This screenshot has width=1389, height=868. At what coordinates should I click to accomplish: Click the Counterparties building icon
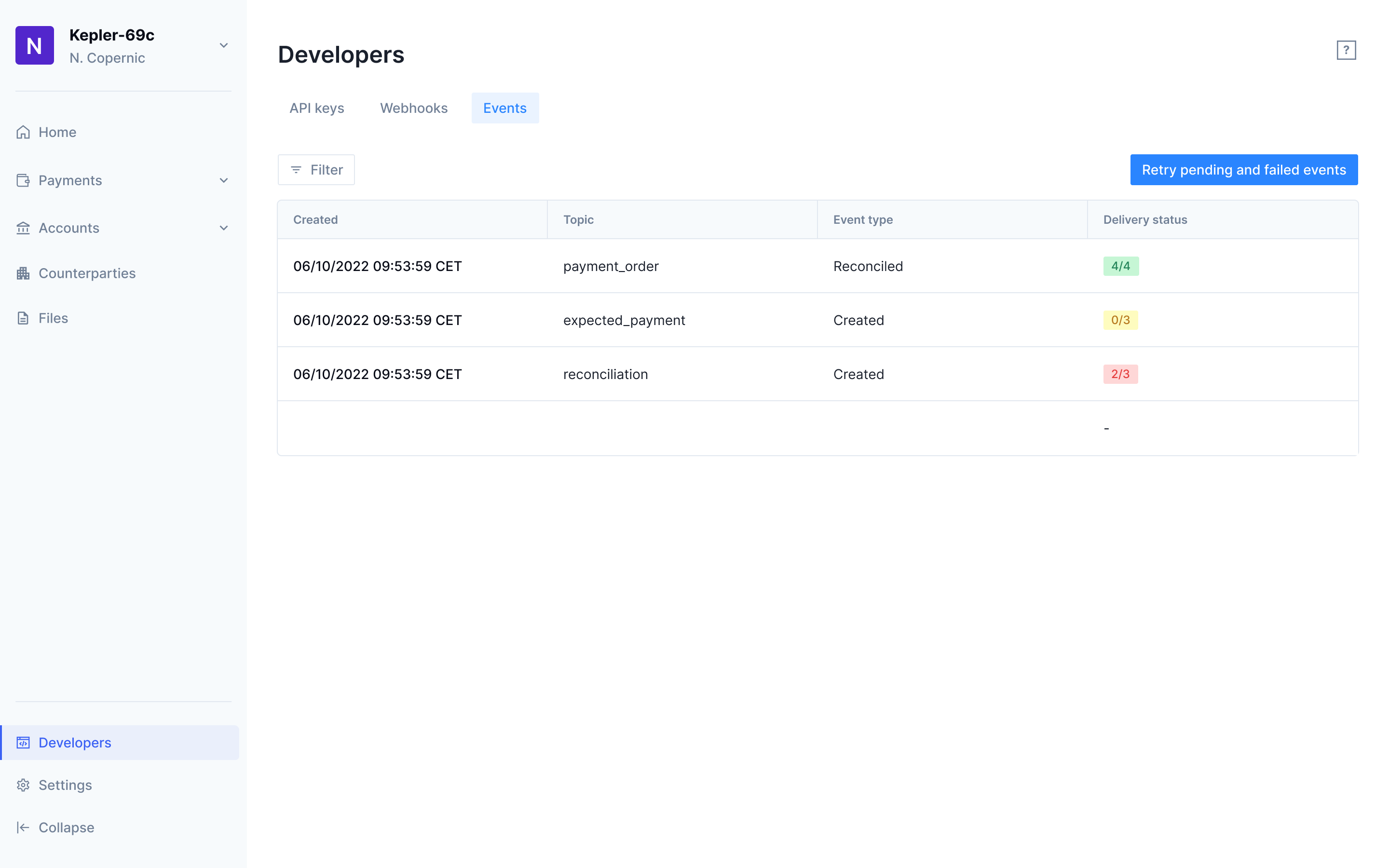coord(23,273)
